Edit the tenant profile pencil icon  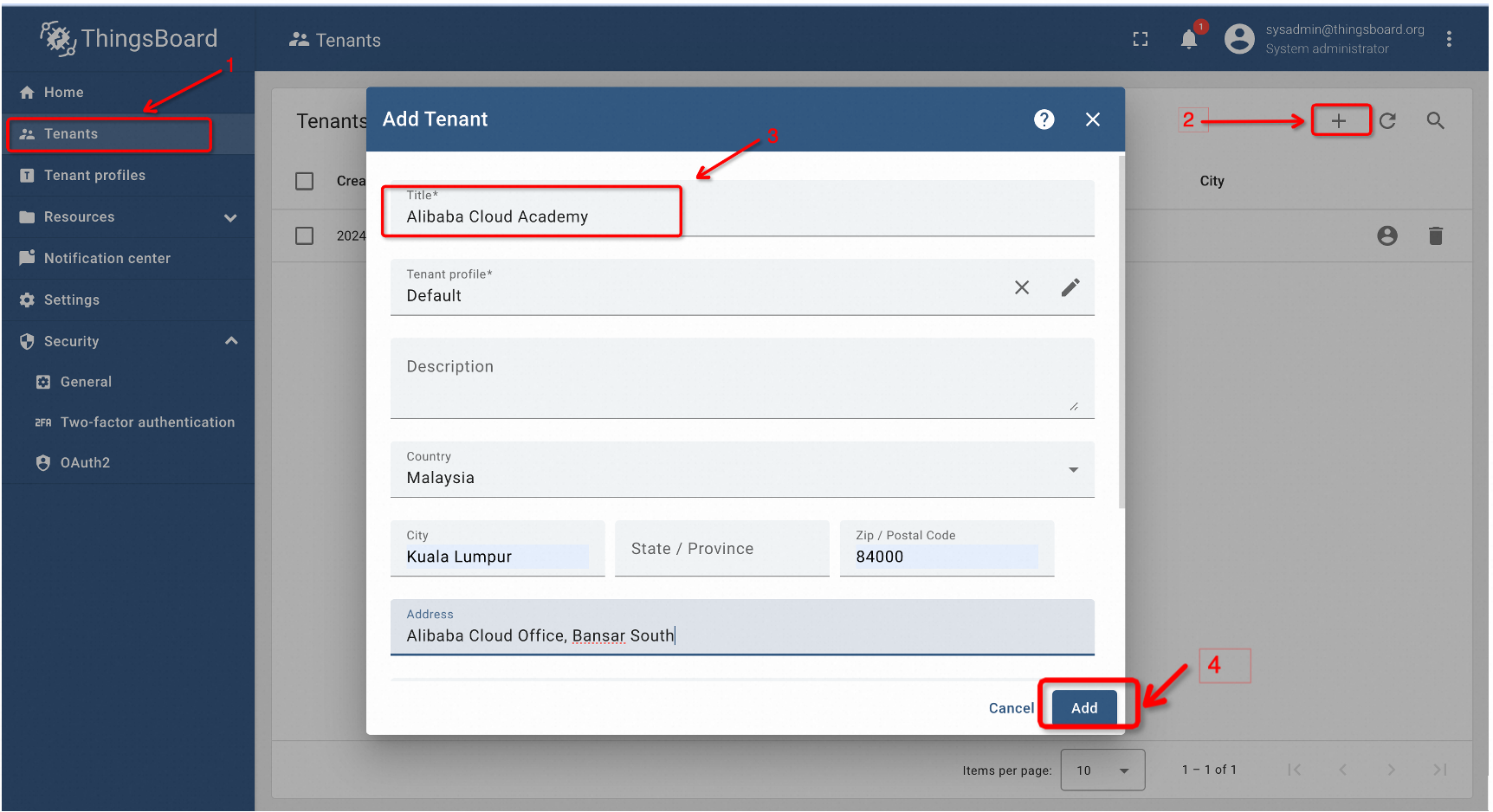[1070, 287]
